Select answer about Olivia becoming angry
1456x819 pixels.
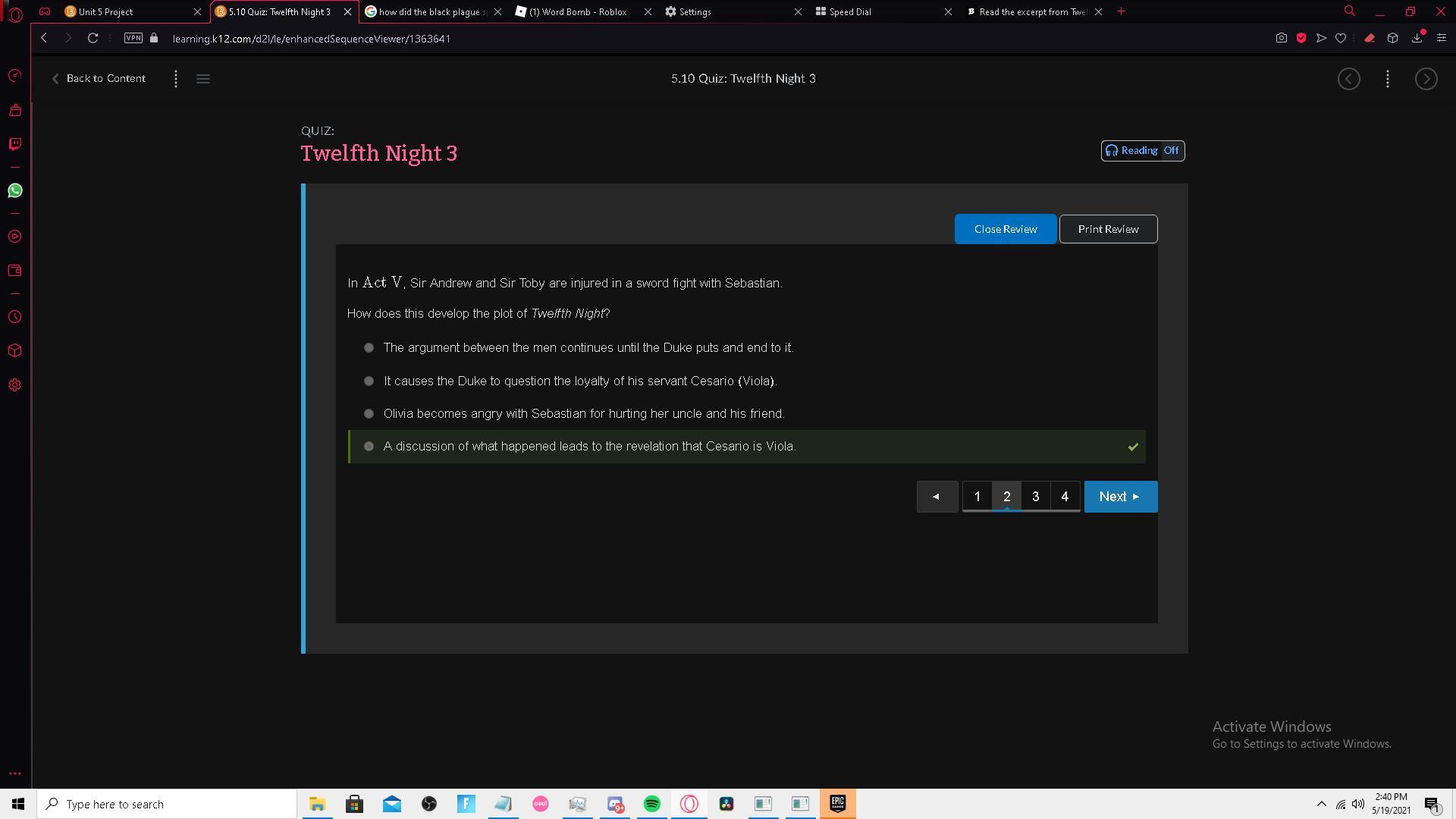coord(369,414)
